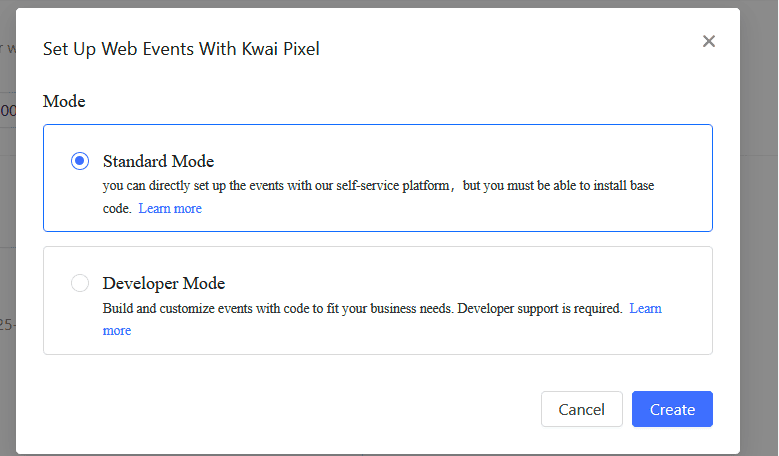Click the Standard Mode description text
779x456 pixels.
click(300, 186)
